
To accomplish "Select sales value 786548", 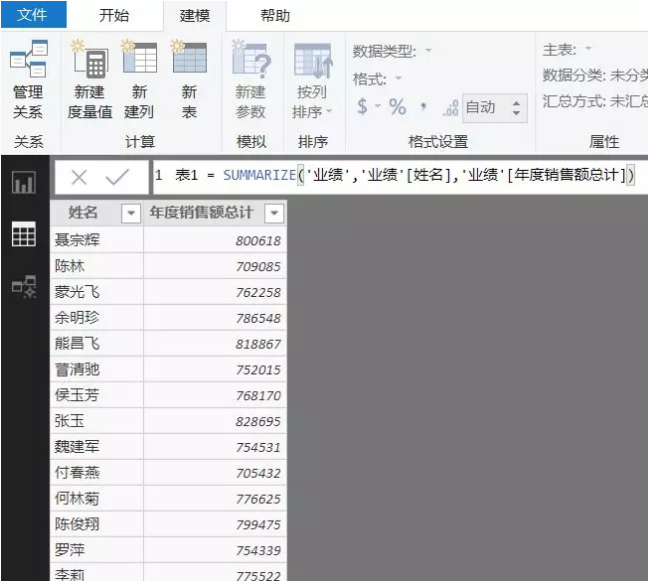I will (215, 318).
